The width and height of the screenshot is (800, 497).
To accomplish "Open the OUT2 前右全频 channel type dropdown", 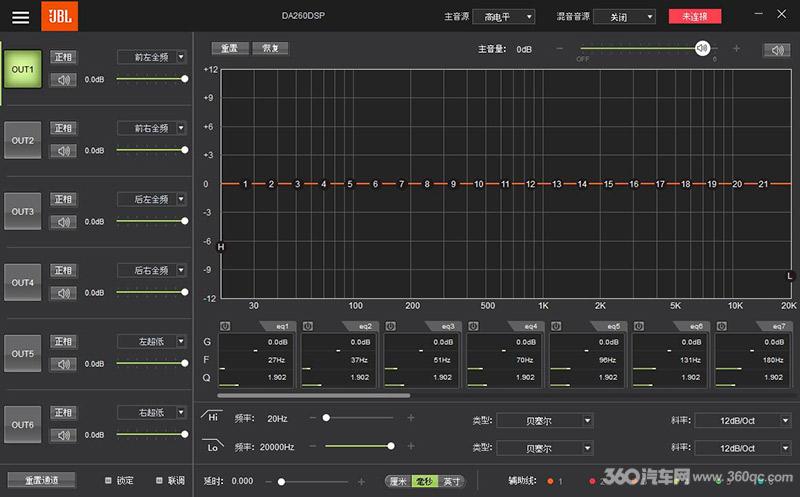I will [x=152, y=128].
